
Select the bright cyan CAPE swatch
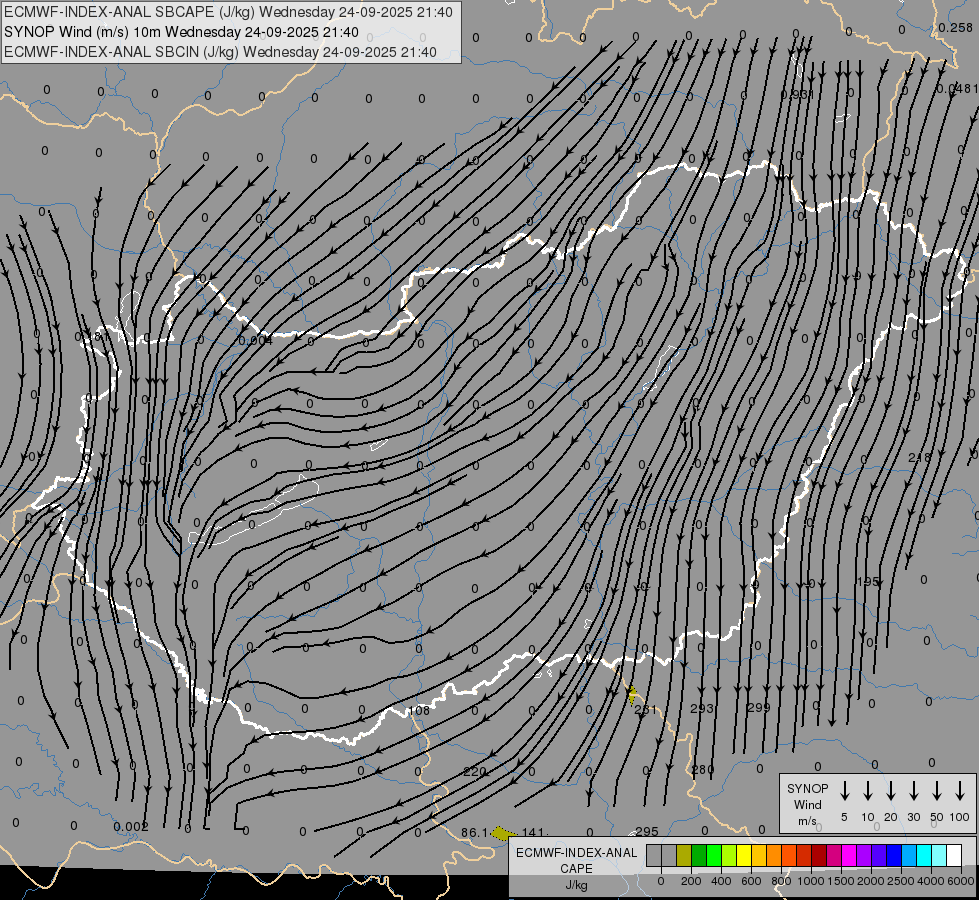923,855
